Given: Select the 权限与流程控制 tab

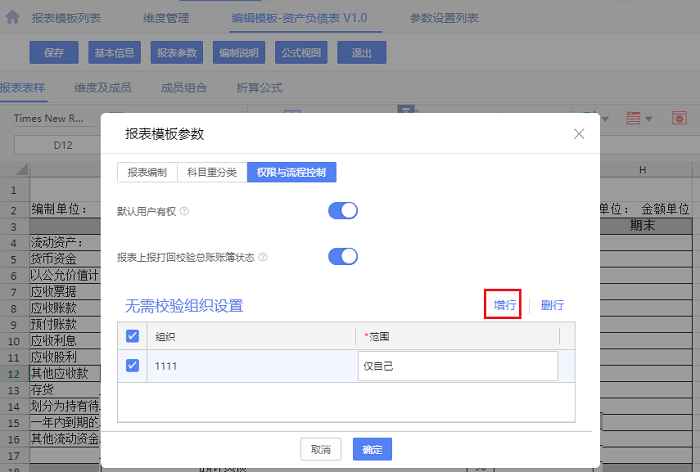Looking at the screenshot, I should coord(291,172).
